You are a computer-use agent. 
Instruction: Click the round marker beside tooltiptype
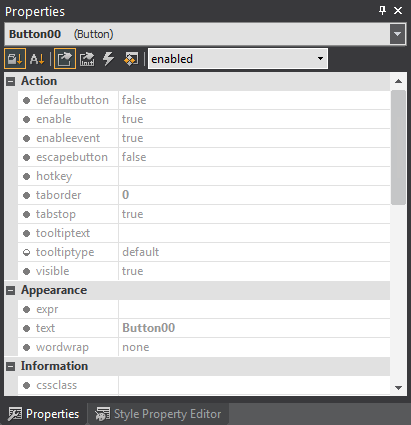click(x=26, y=252)
